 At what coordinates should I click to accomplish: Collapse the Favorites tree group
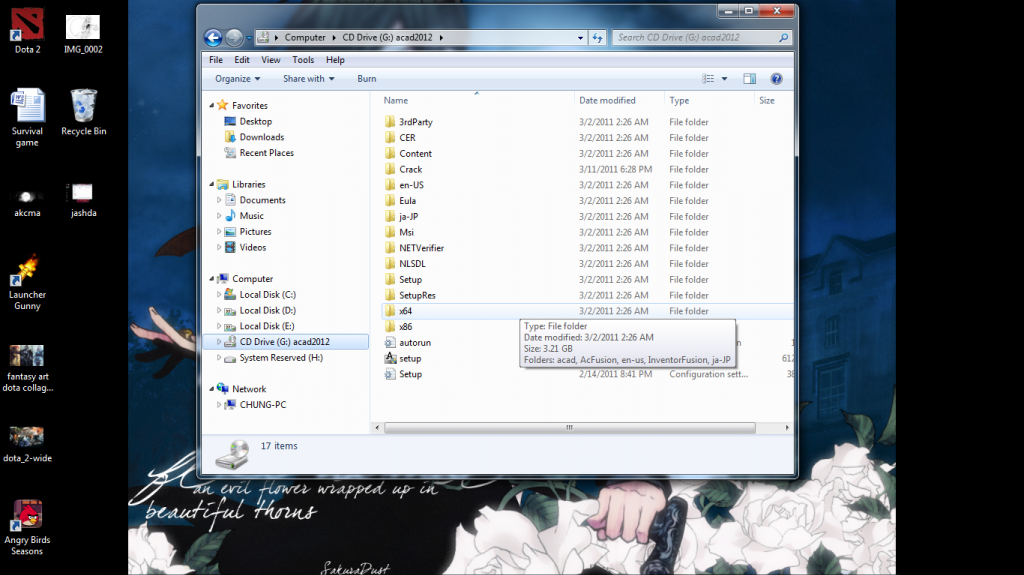point(212,105)
